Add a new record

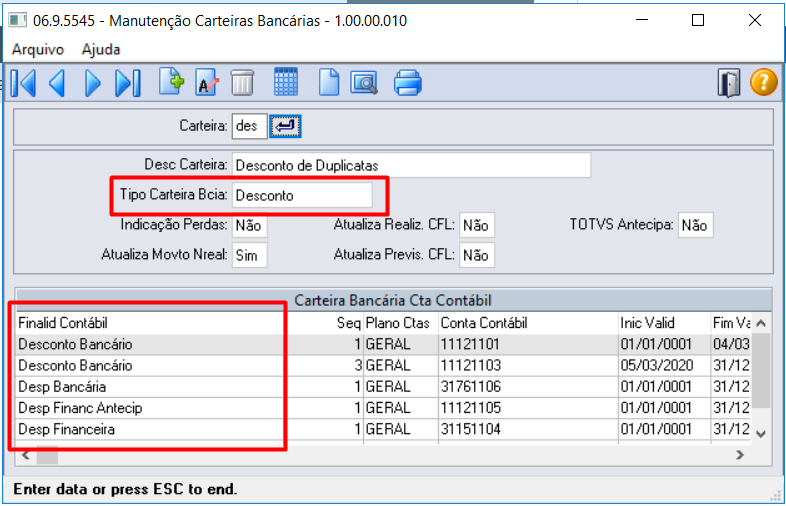pyautogui.click(x=171, y=81)
